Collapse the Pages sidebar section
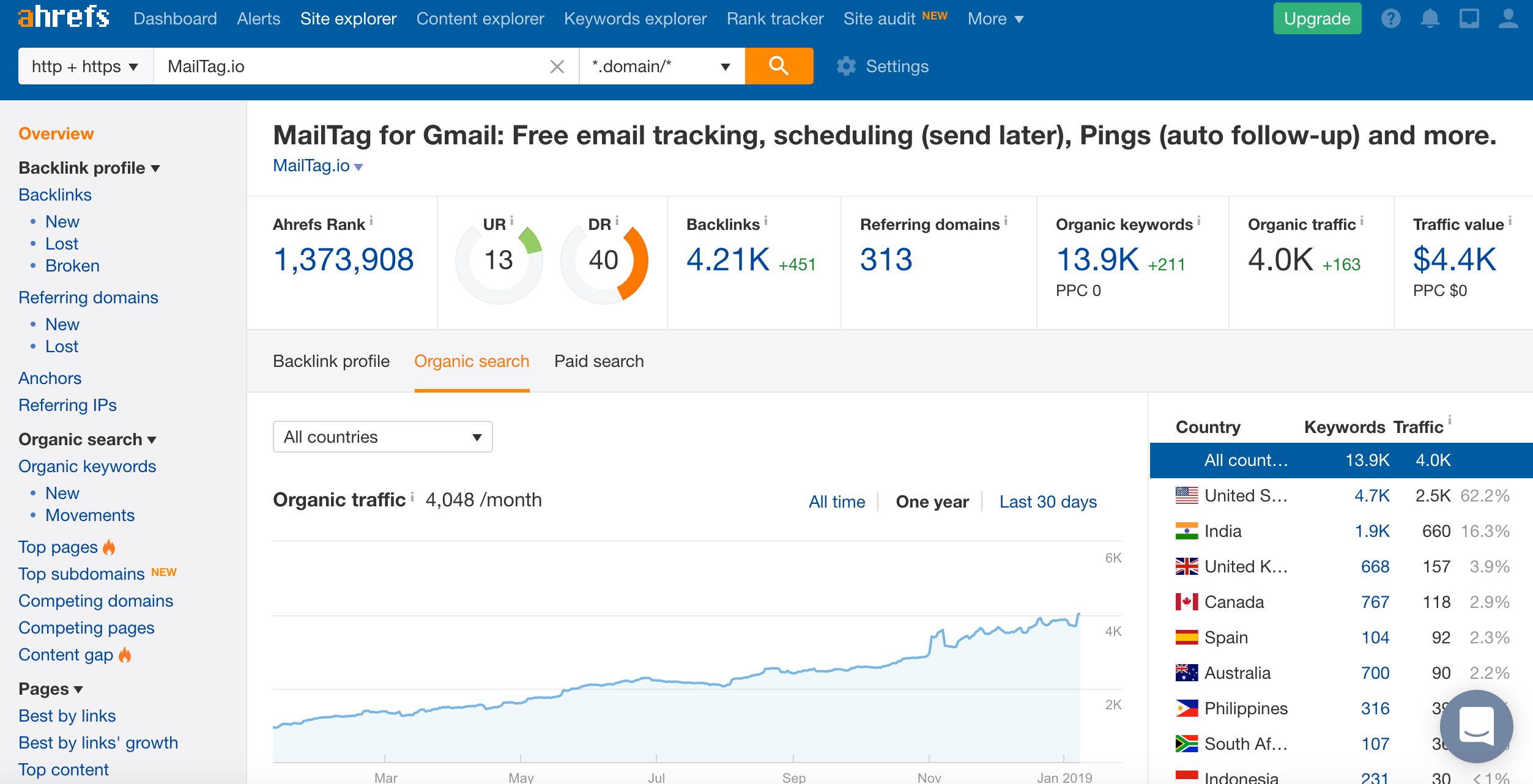1533x784 pixels. [51, 689]
